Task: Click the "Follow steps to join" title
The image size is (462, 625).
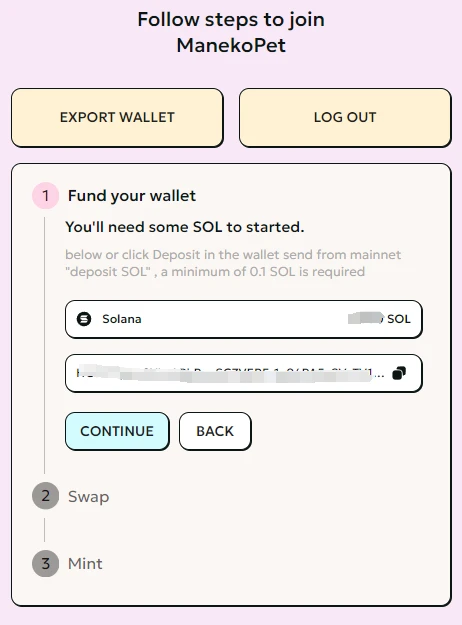Action: tap(231, 20)
